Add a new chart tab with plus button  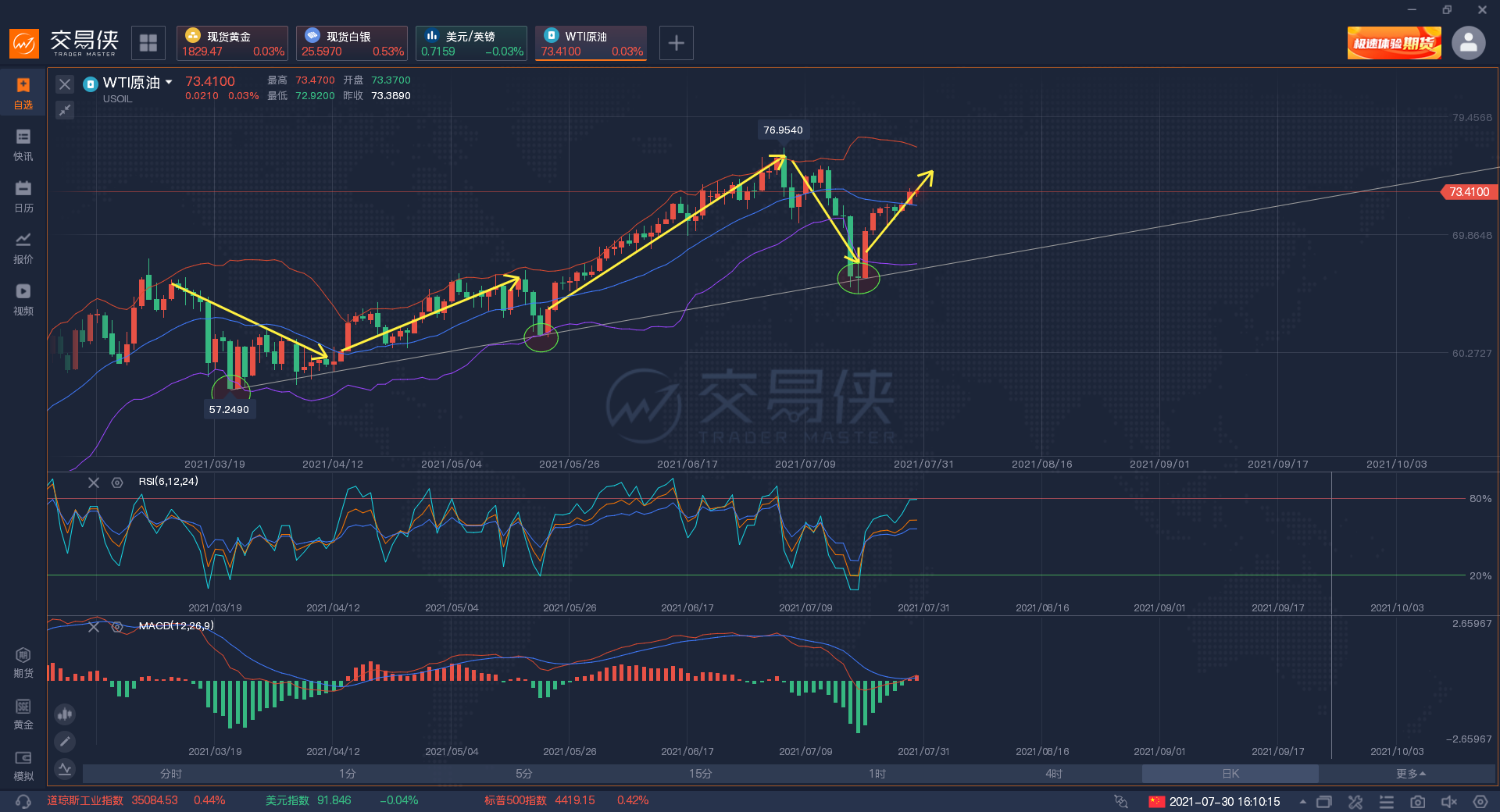(677, 43)
